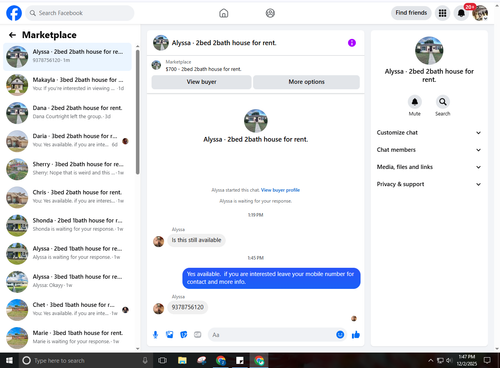Open the notifications bell with red badge
The image size is (500, 368).
pos(461,13)
